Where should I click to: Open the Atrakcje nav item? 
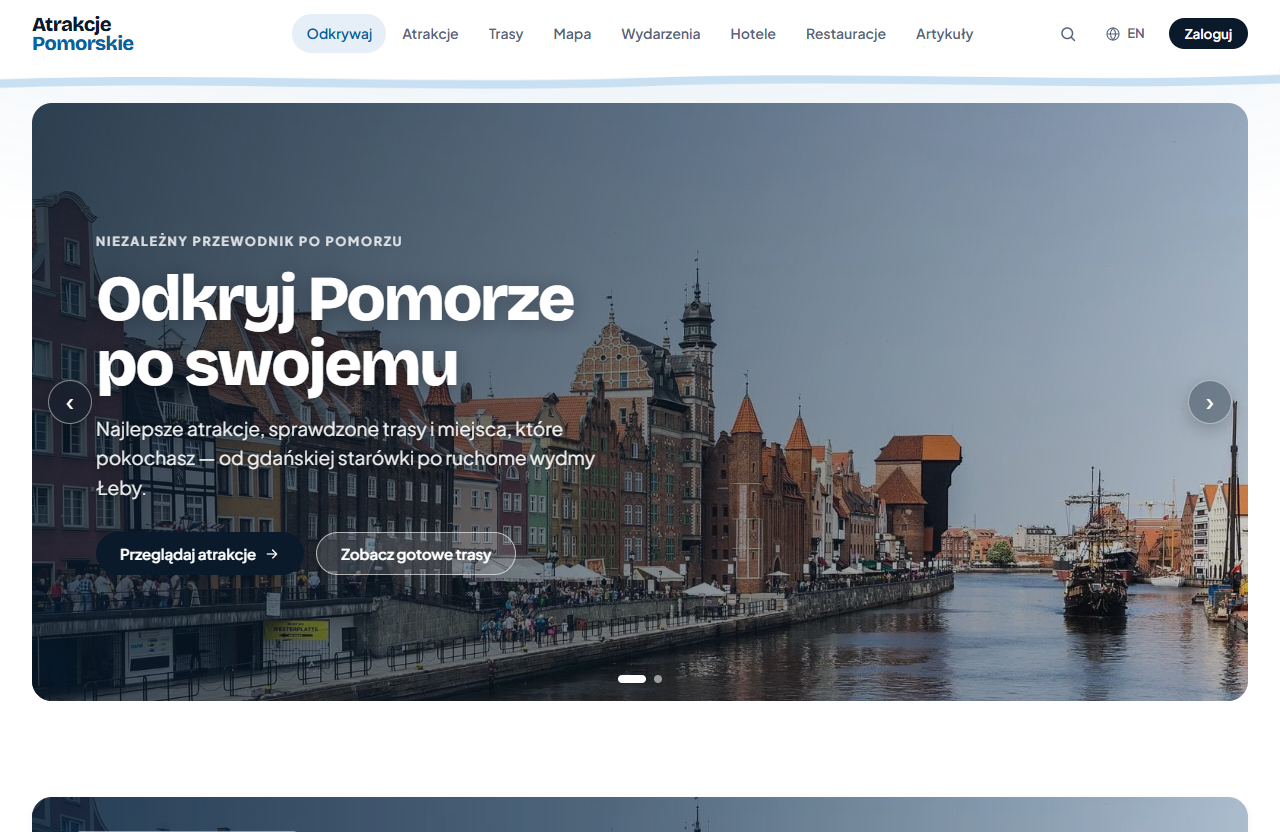click(430, 33)
